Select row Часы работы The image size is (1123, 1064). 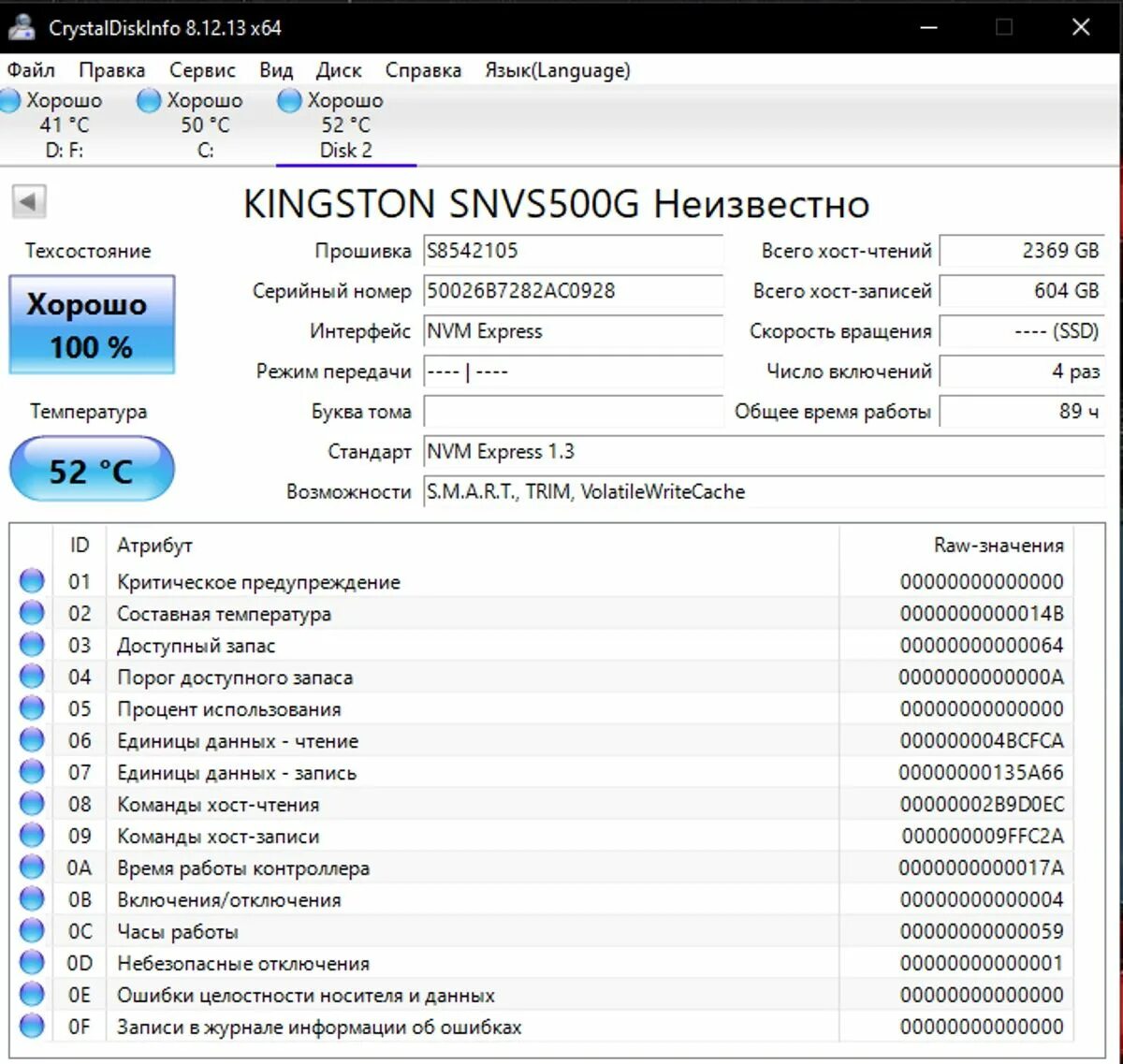[542, 931]
